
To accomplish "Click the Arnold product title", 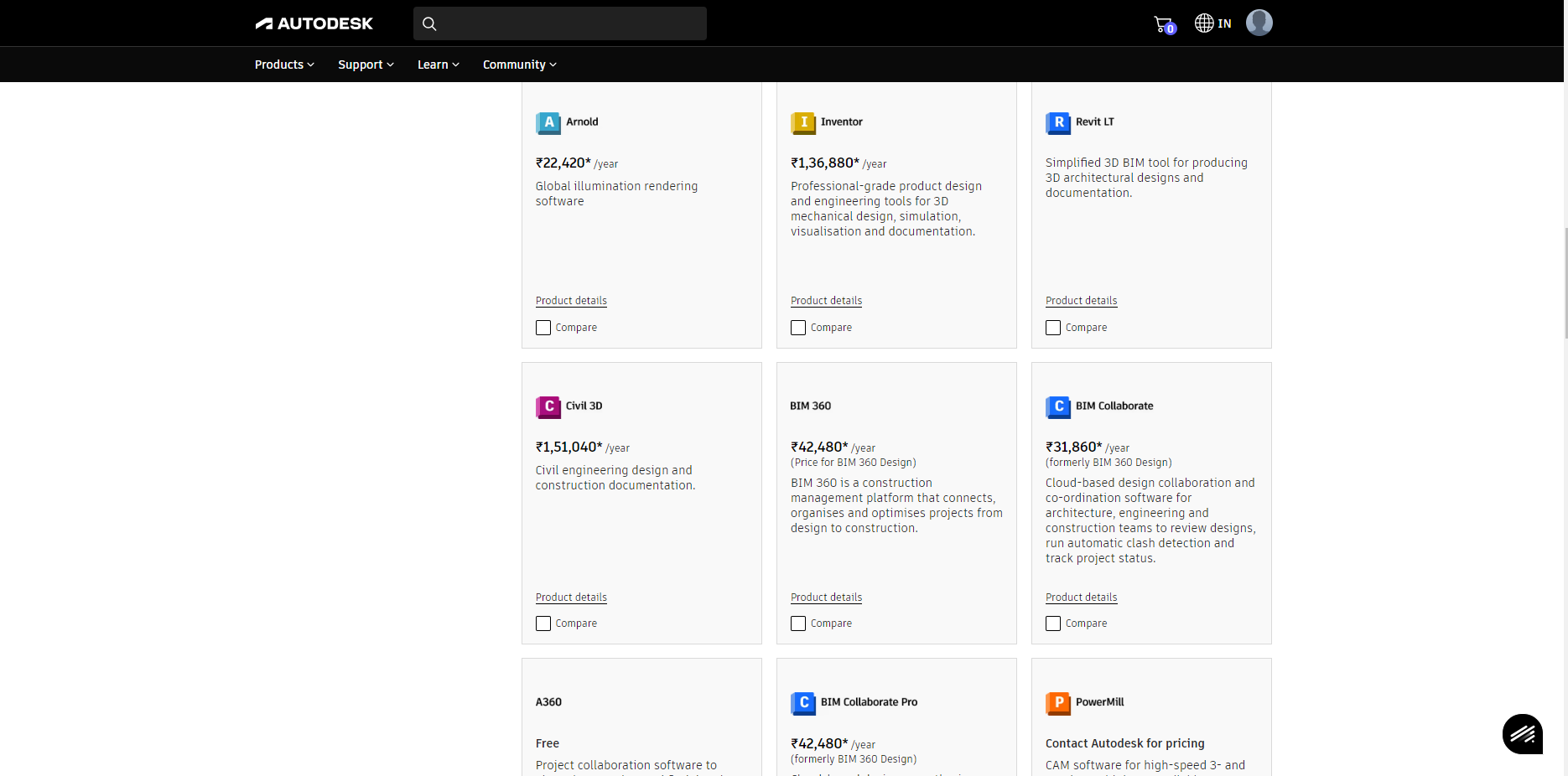I will point(582,122).
